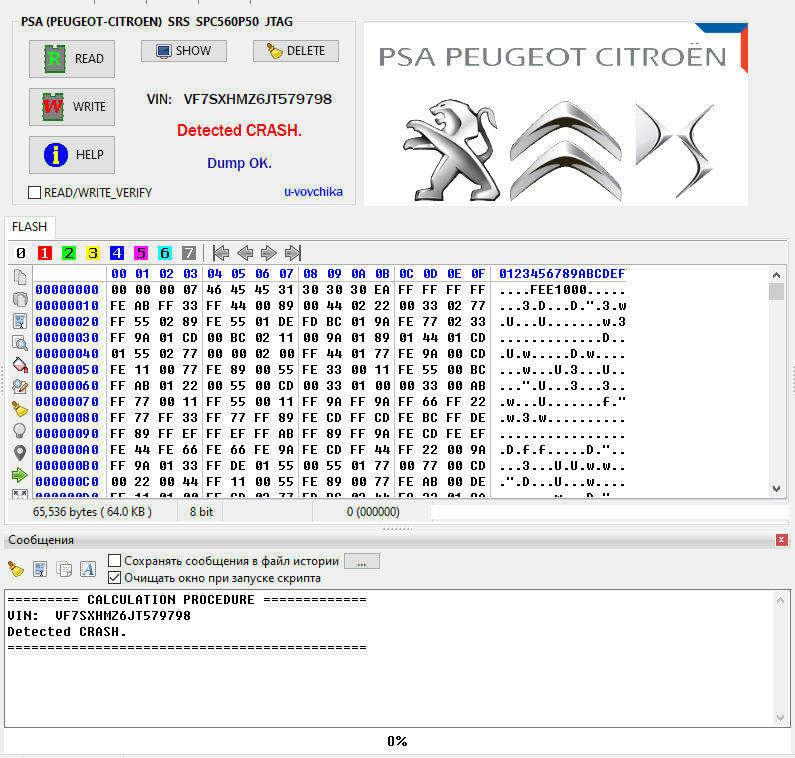Click the broom clear icon in hex sidebar
This screenshot has width=795, height=758.
20,409
